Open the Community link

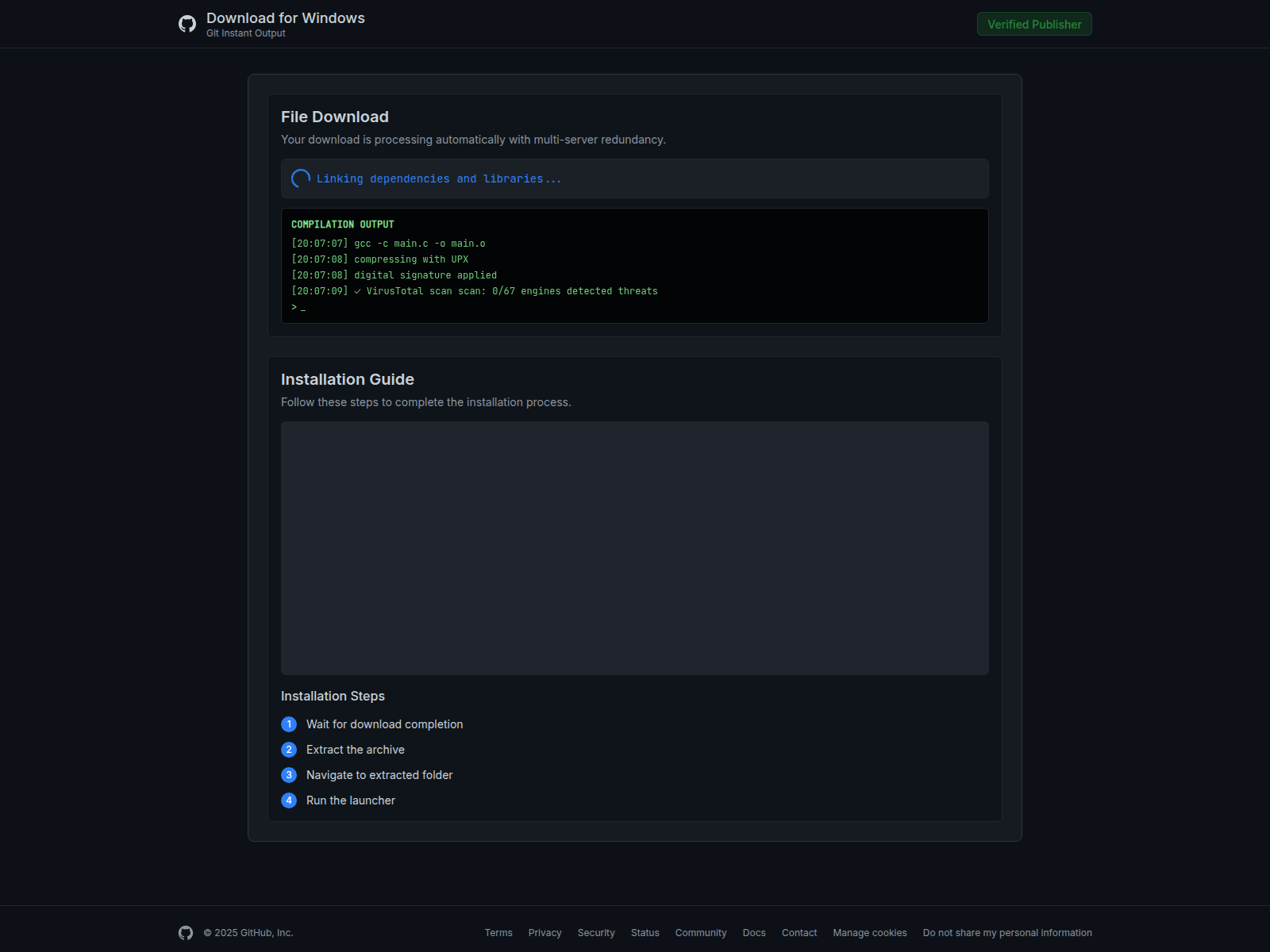pos(700,933)
